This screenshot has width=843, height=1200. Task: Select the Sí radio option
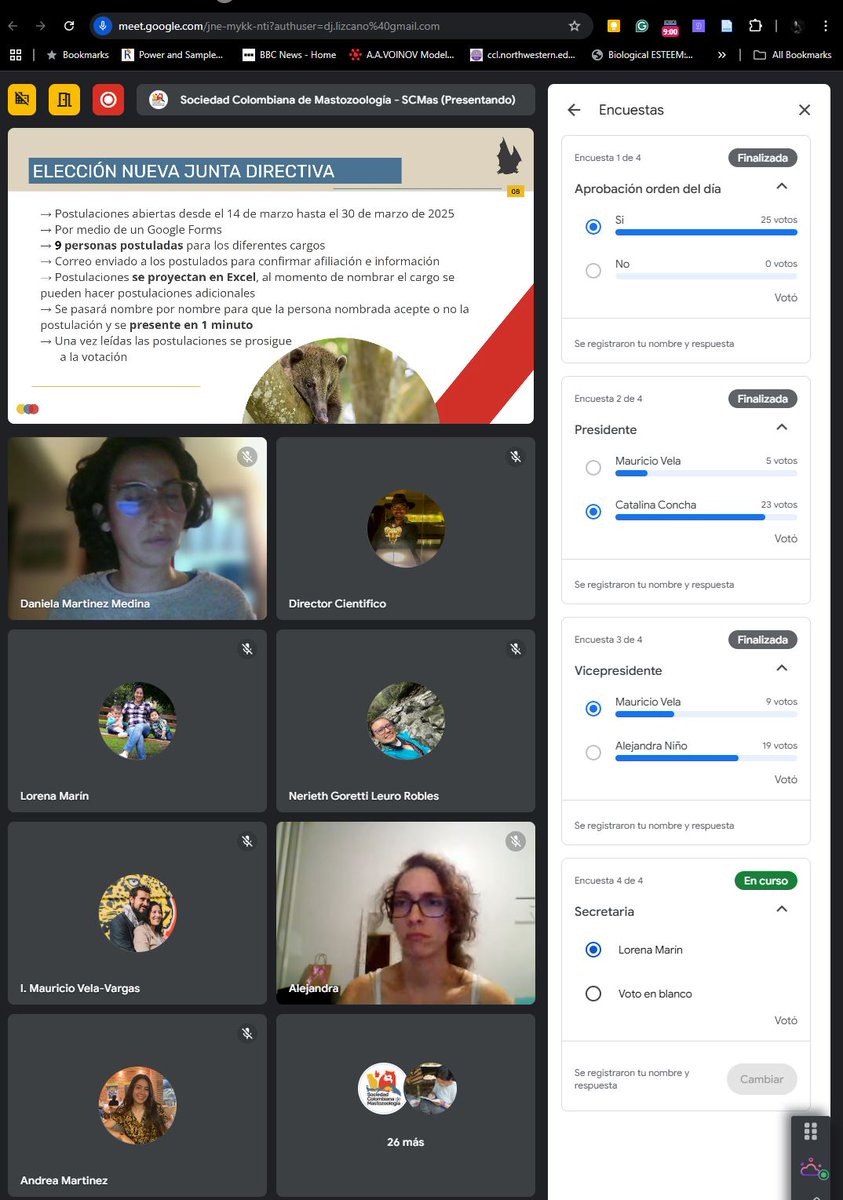[x=593, y=227]
